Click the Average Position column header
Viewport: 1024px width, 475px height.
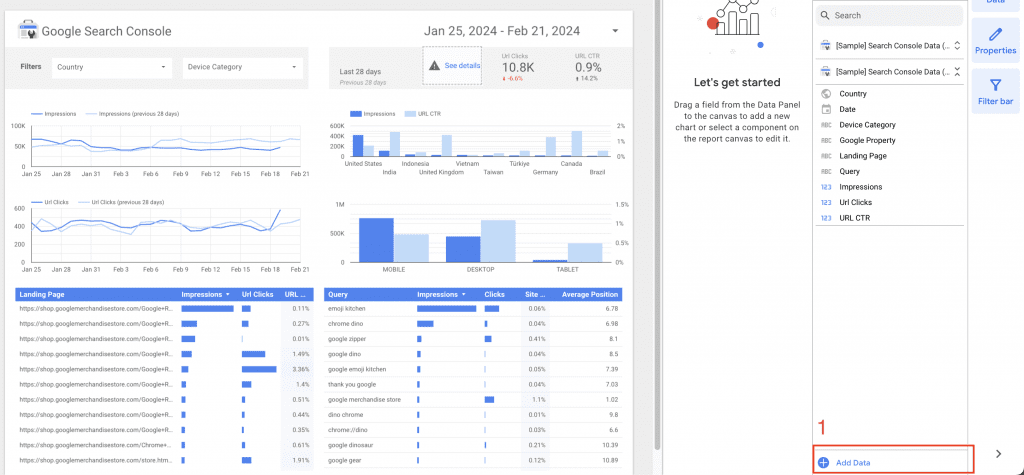(590, 295)
